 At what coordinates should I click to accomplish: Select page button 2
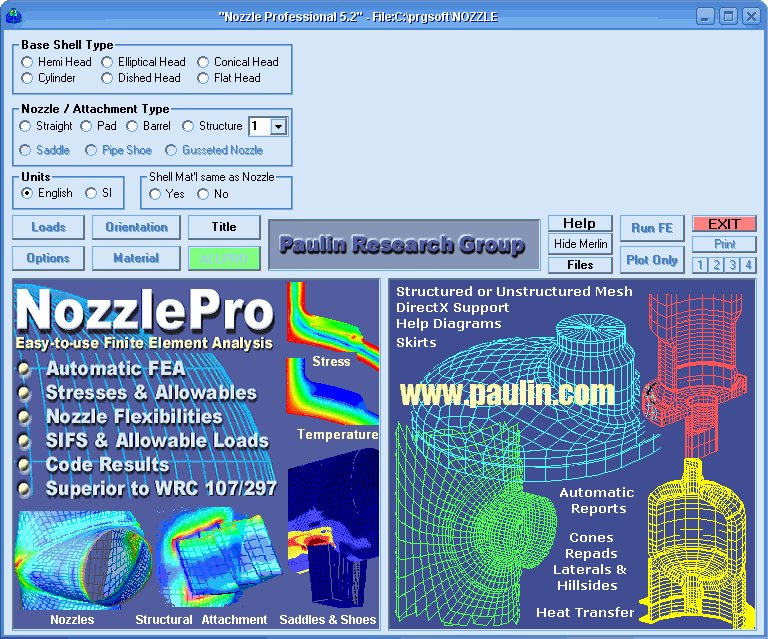point(717,265)
